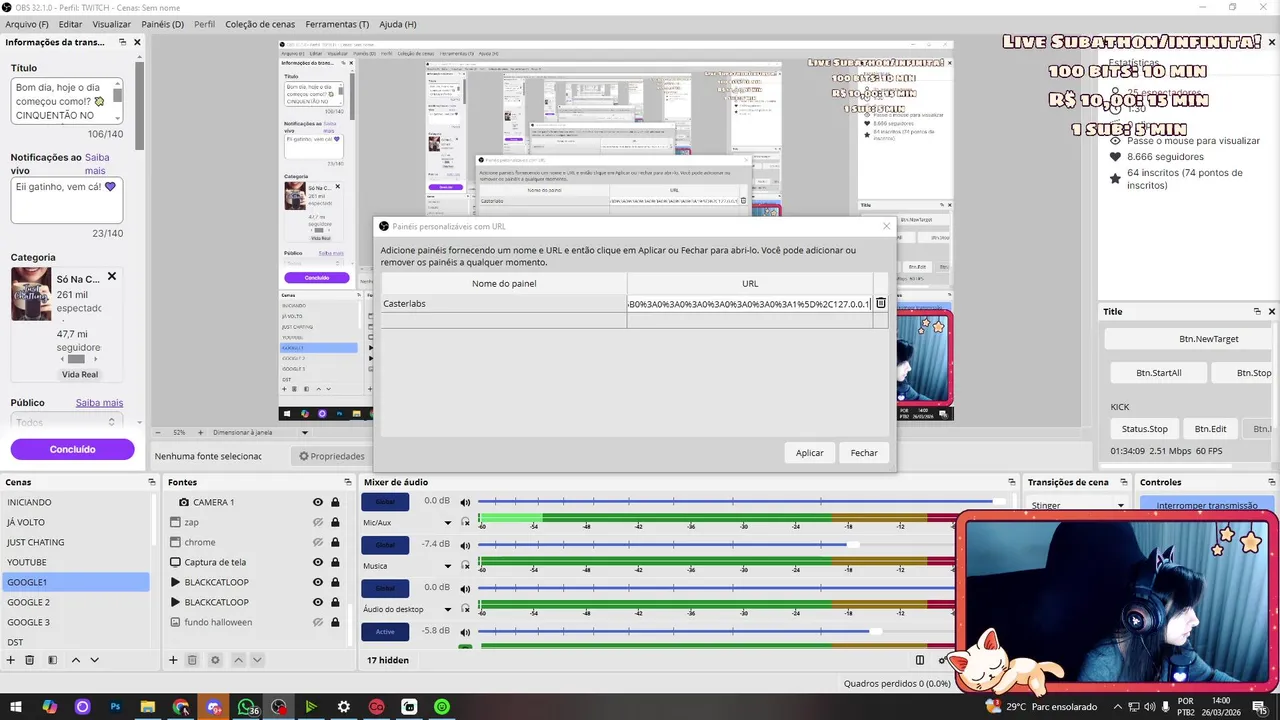Screen dimensions: 1280x720
Task: Move source down in Fontes panel
Action: point(257,660)
